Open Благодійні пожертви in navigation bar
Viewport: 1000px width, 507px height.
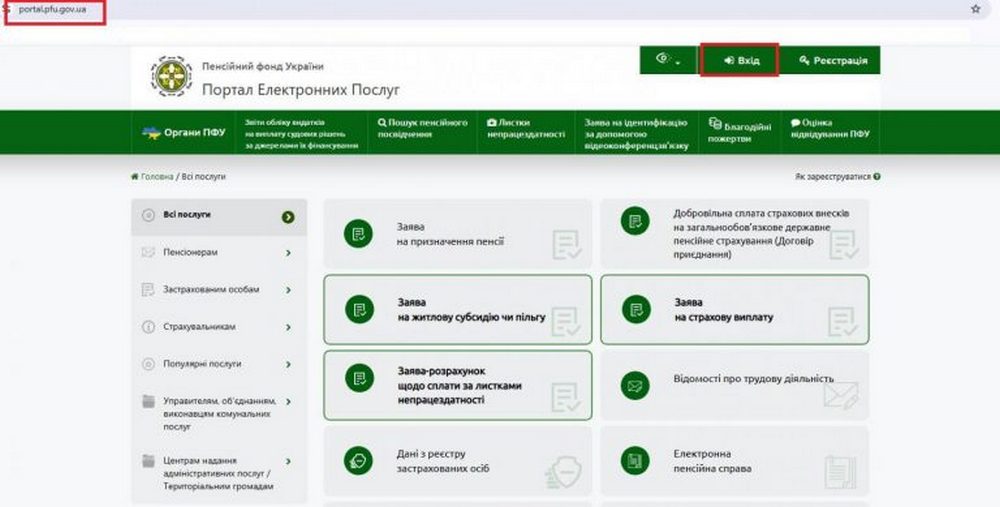click(740, 132)
